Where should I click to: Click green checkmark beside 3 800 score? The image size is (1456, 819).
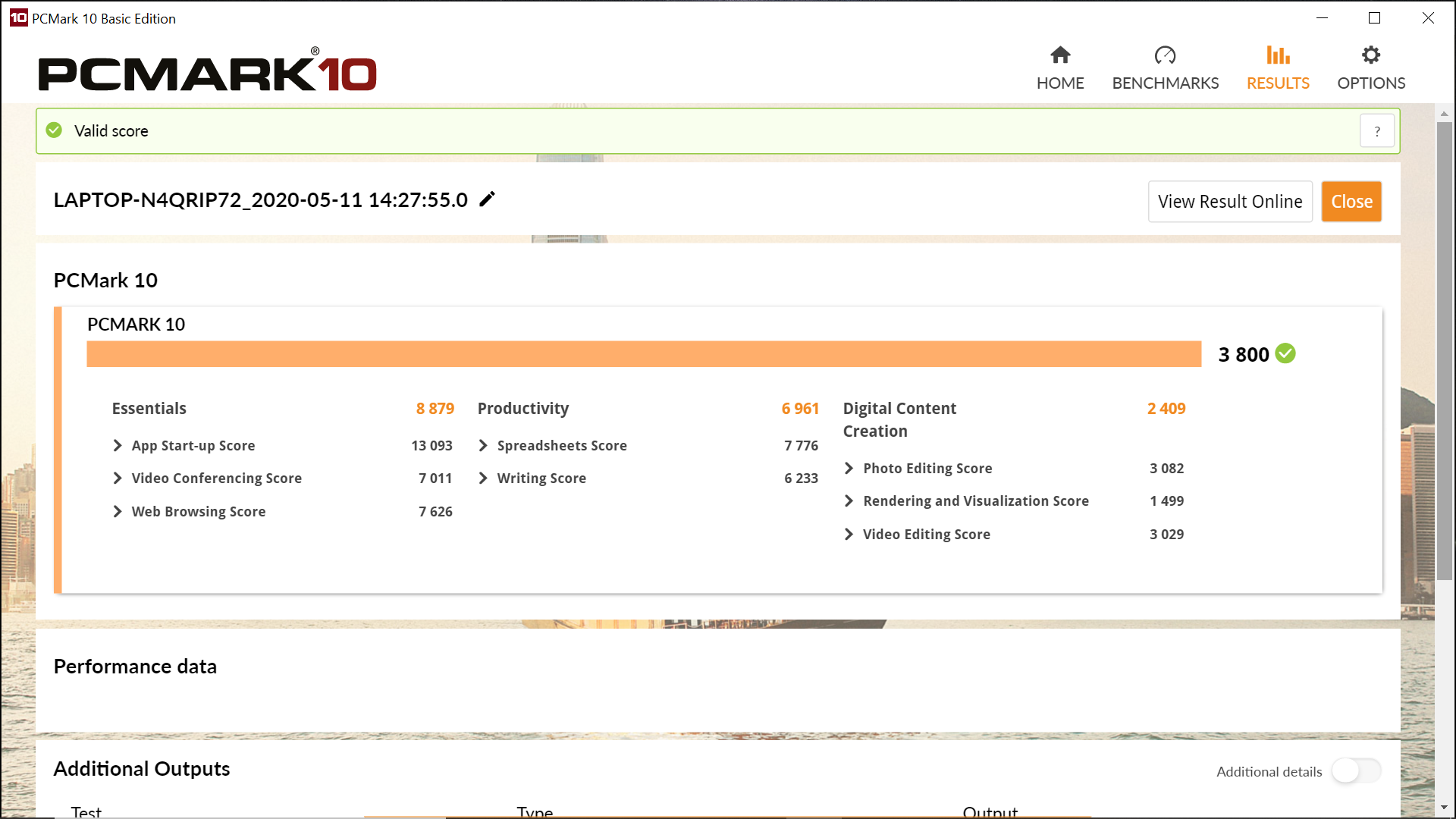point(1285,353)
